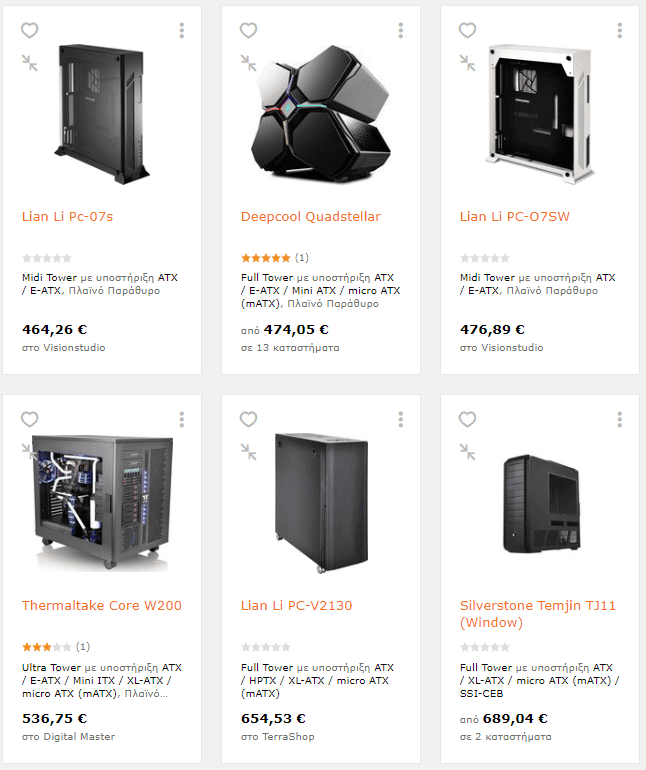Open Thermaltake Core W200 product title
The width and height of the screenshot is (646, 770).
(x=102, y=605)
